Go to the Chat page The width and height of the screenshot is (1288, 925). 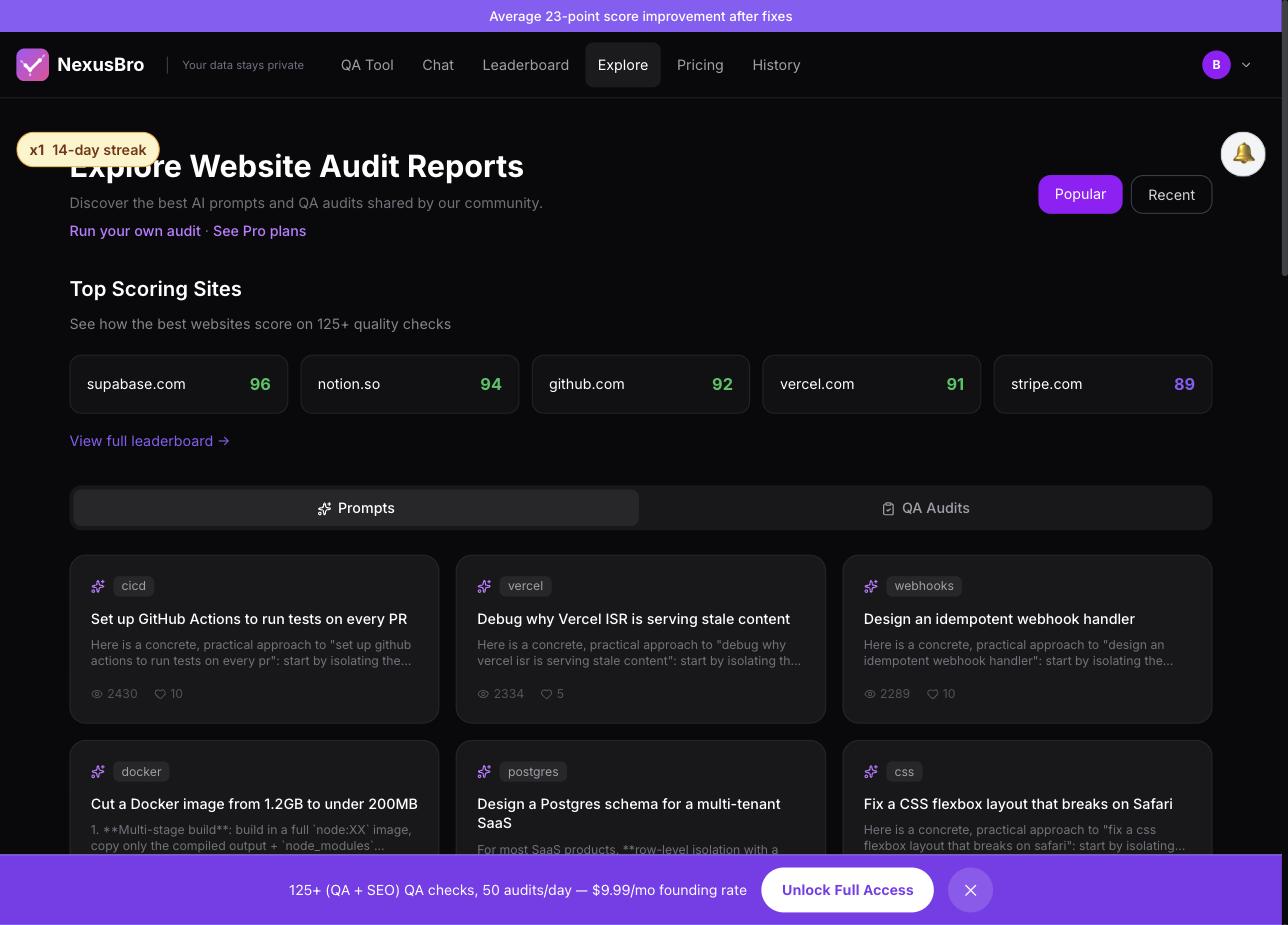438,65
